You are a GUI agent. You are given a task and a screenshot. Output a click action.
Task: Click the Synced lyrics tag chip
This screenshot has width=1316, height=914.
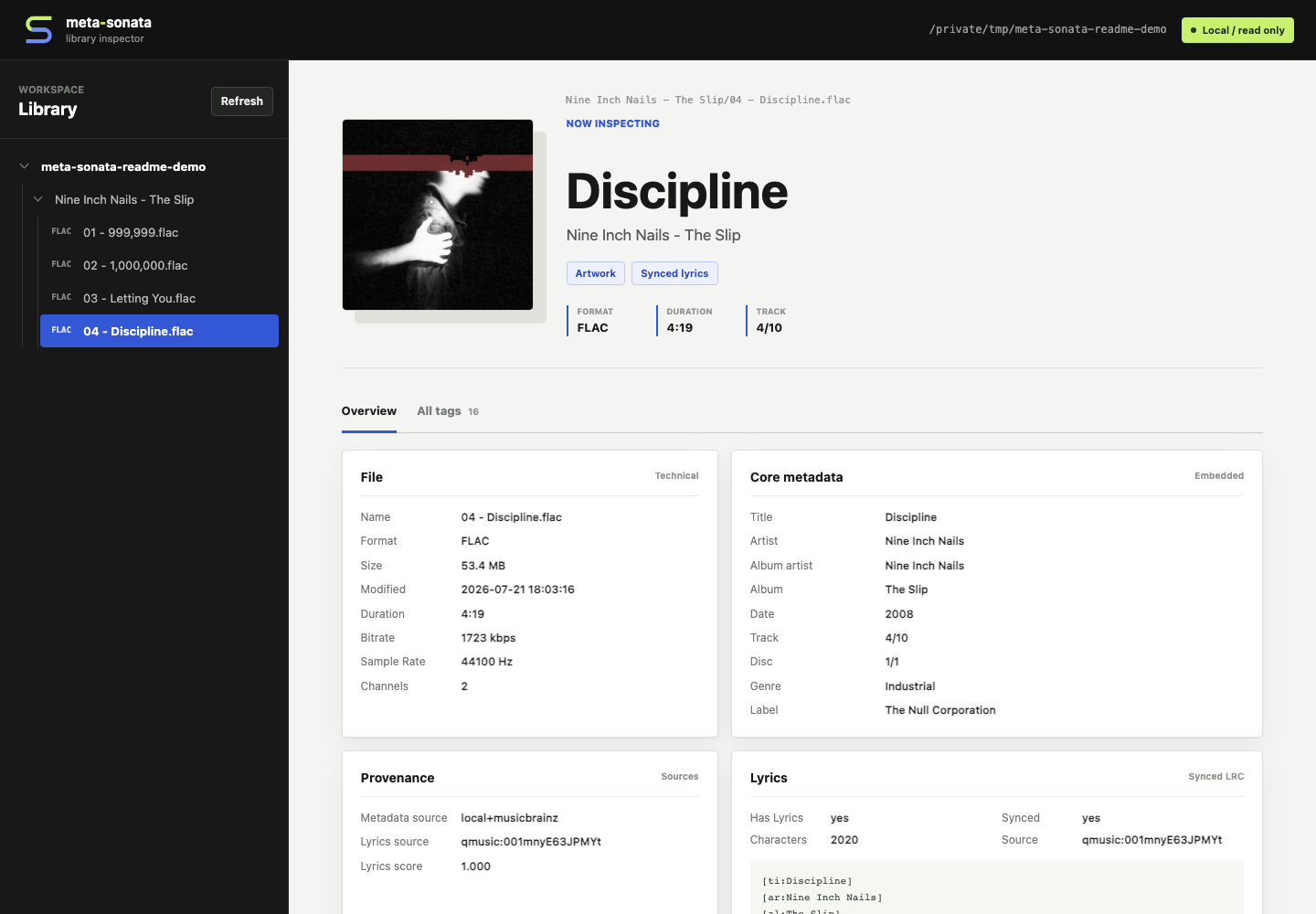[x=674, y=273]
